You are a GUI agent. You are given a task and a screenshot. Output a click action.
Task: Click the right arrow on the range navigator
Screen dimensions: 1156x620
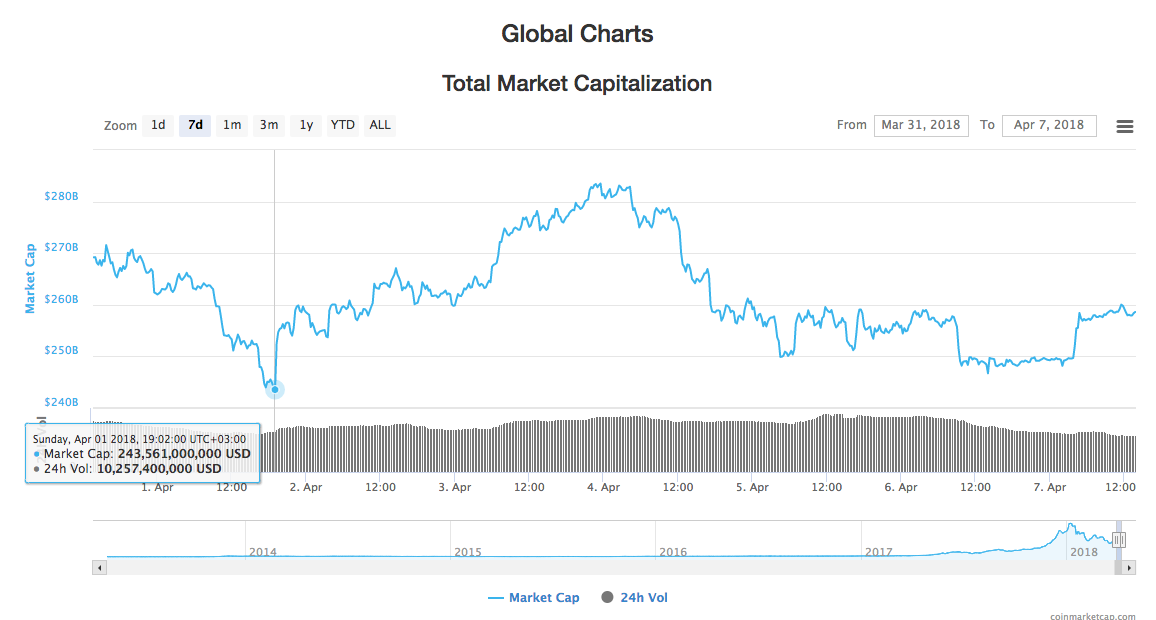(x=1131, y=567)
